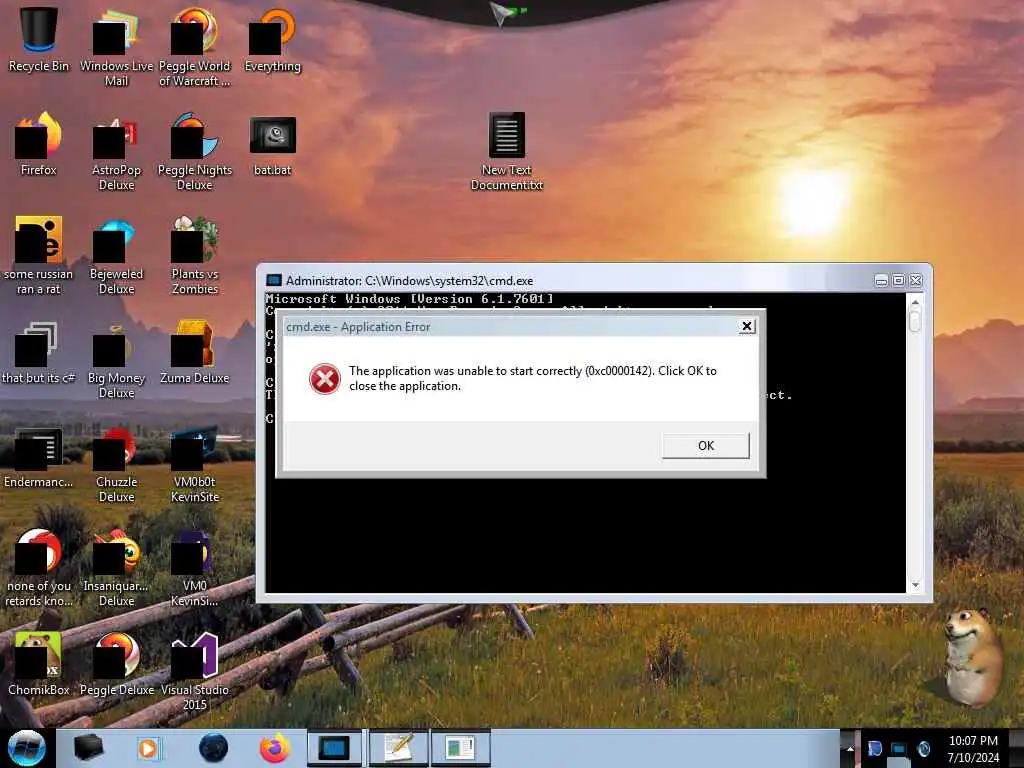Open the Windows Start orb
The image size is (1024, 768).
26,748
